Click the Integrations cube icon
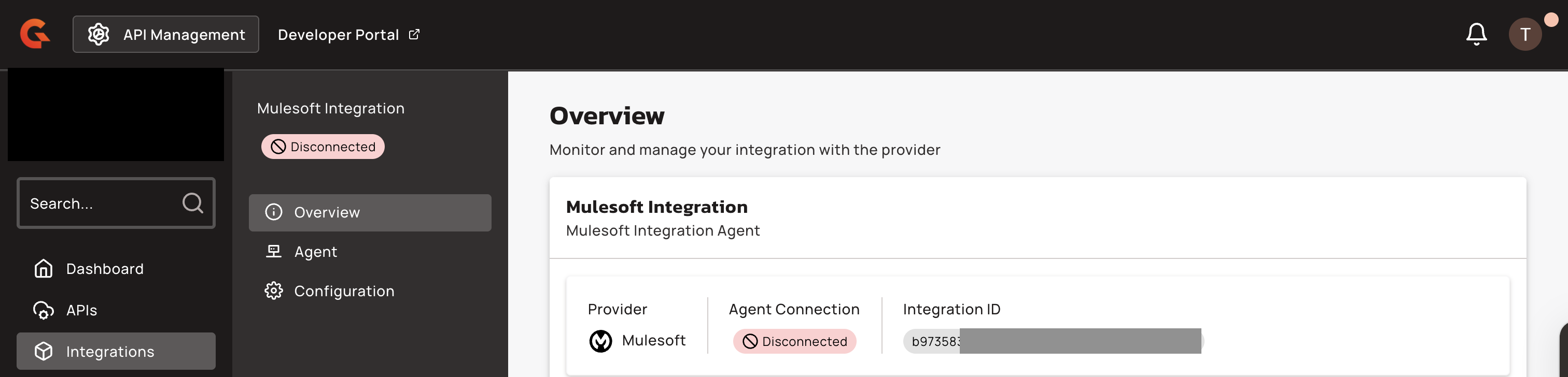 point(43,352)
